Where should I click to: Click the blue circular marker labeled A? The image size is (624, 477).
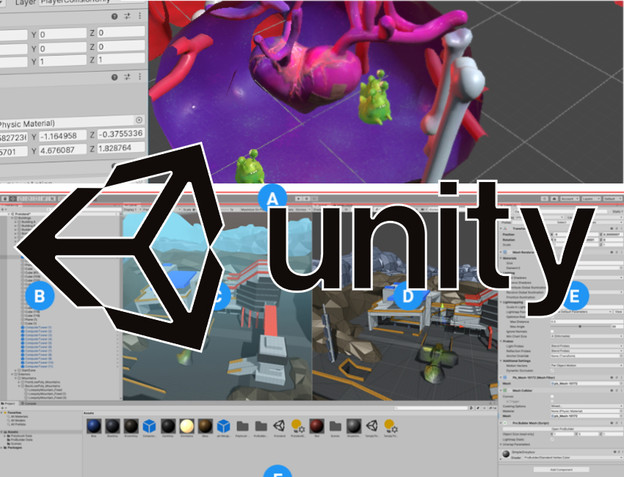click(270, 199)
